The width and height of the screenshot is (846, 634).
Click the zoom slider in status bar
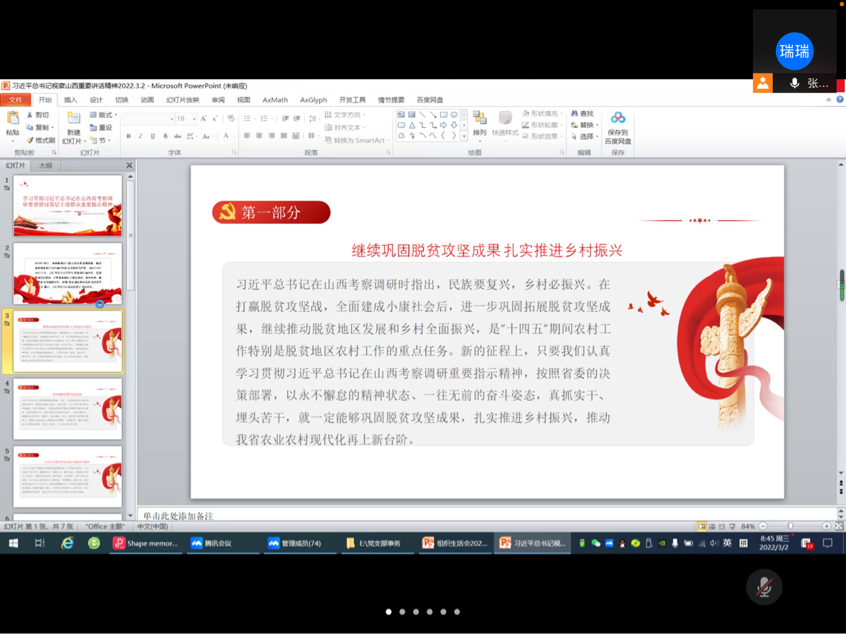791,526
